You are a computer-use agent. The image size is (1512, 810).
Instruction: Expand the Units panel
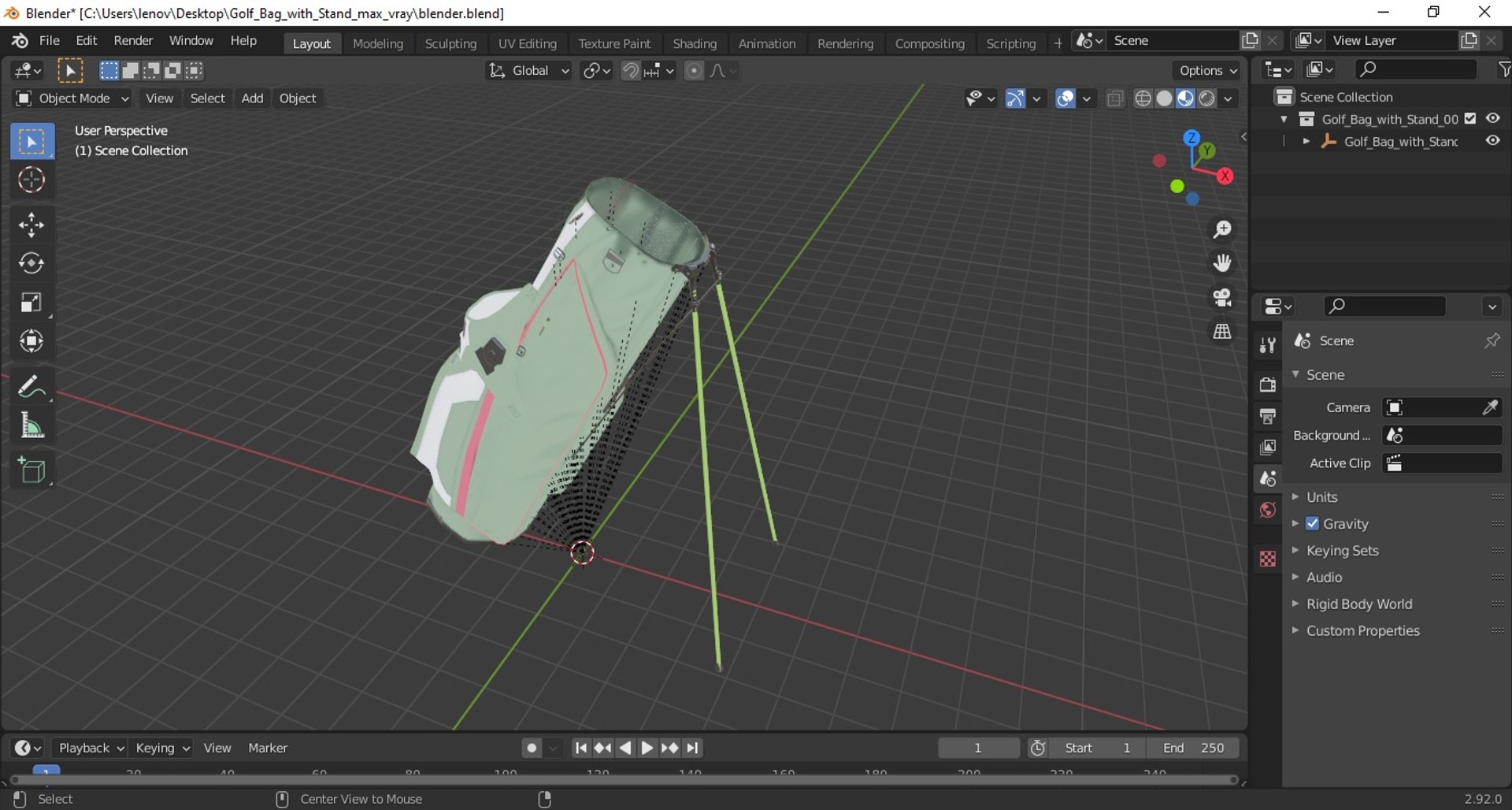tap(1321, 497)
